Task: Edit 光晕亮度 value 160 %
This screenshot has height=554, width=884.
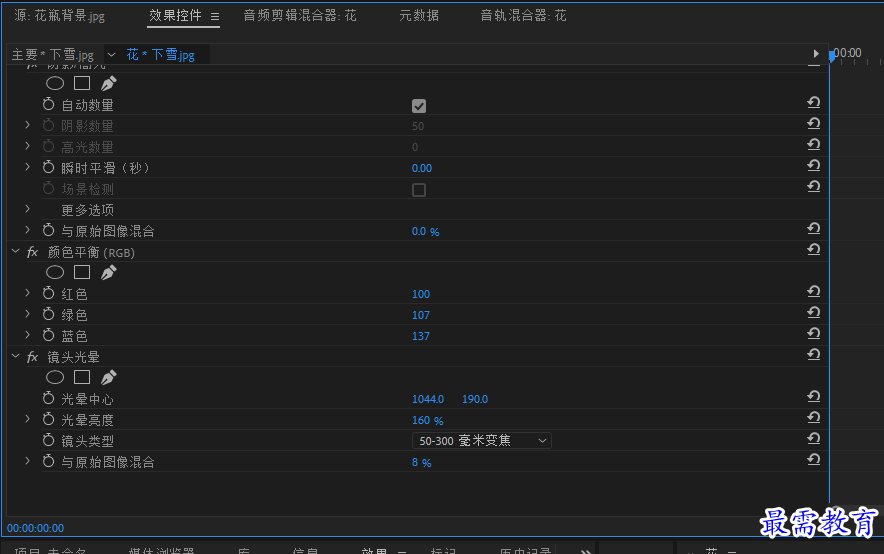Action: point(427,420)
